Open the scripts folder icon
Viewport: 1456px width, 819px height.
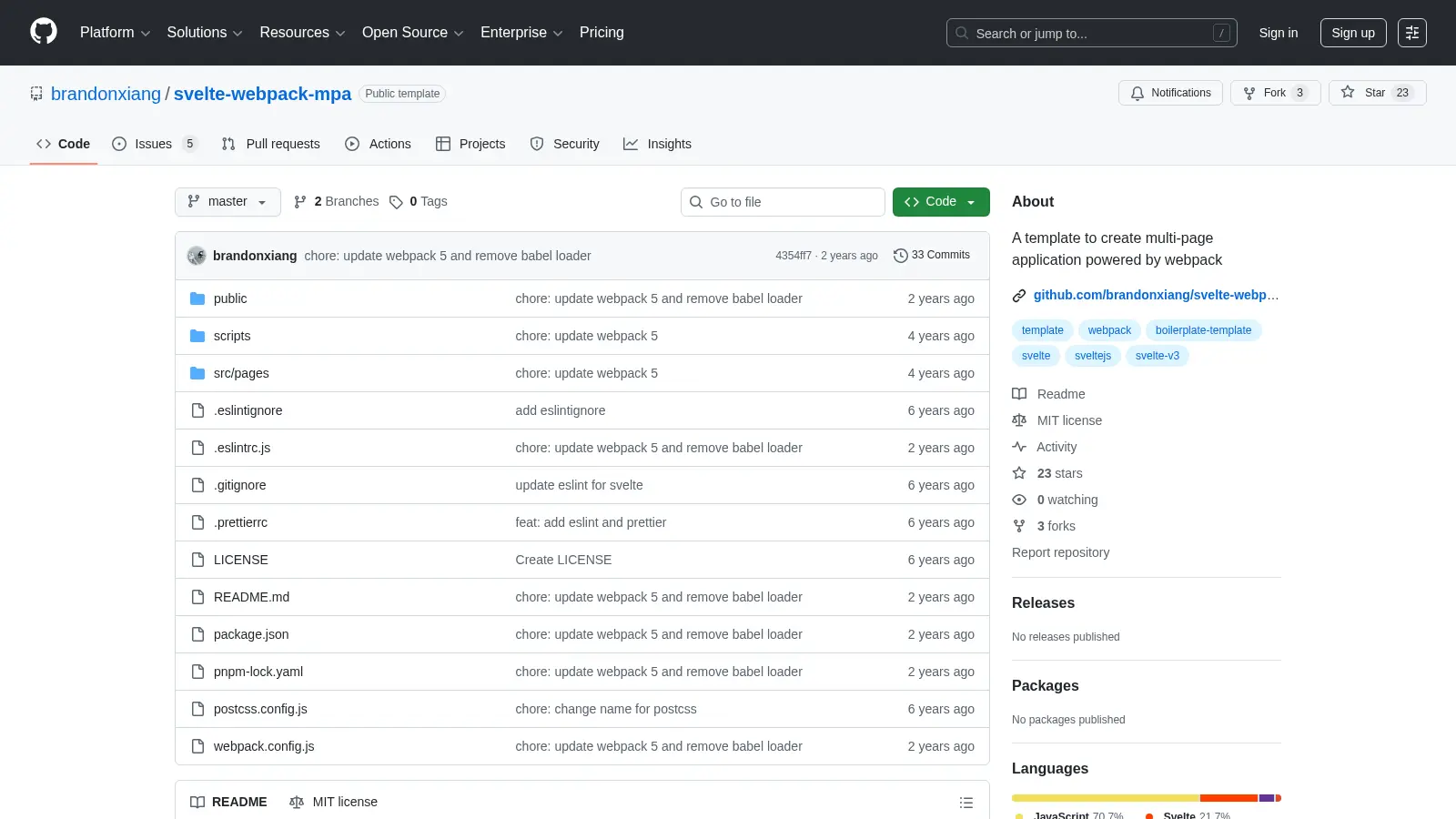[197, 336]
